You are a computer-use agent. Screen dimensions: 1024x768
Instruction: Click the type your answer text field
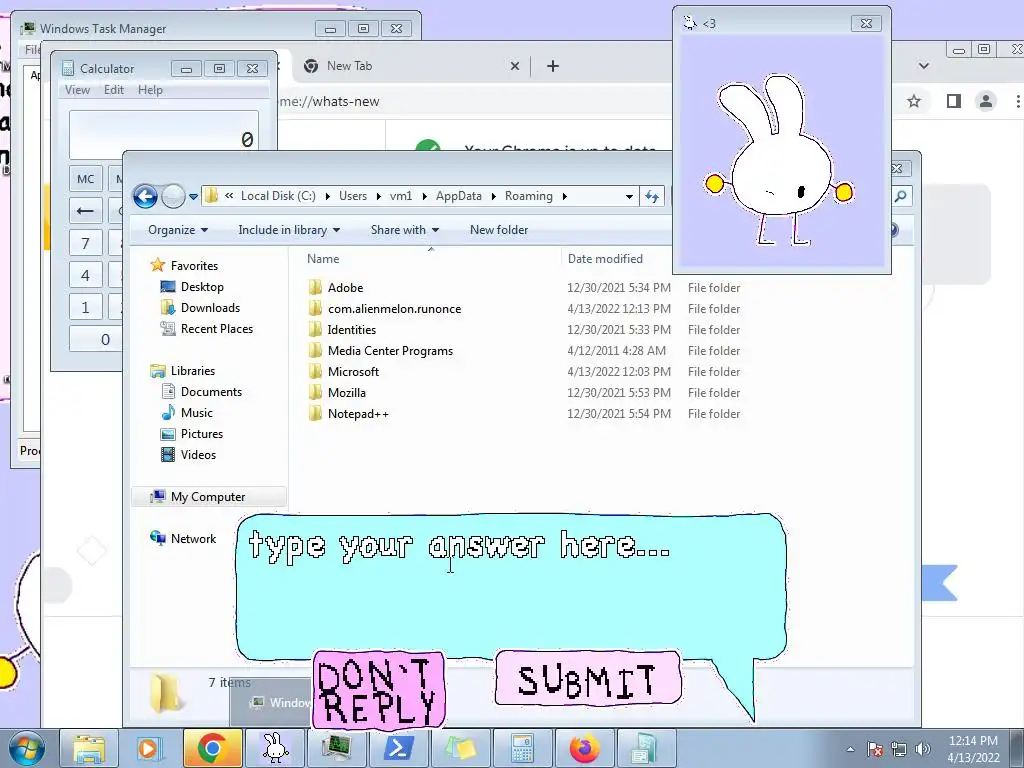click(x=510, y=586)
